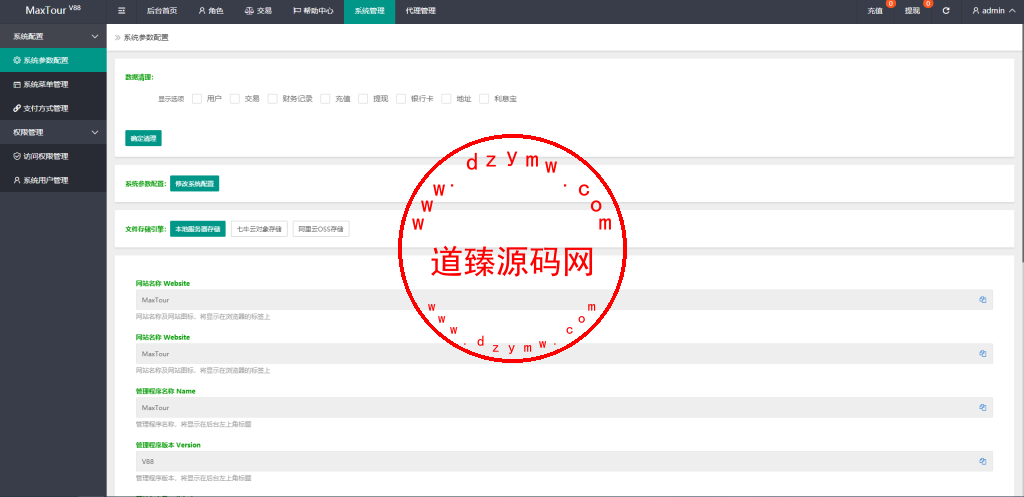The image size is (1024, 497).
Task: Click the 管理程序名称 Name input field
Action: tap(564, 408)
